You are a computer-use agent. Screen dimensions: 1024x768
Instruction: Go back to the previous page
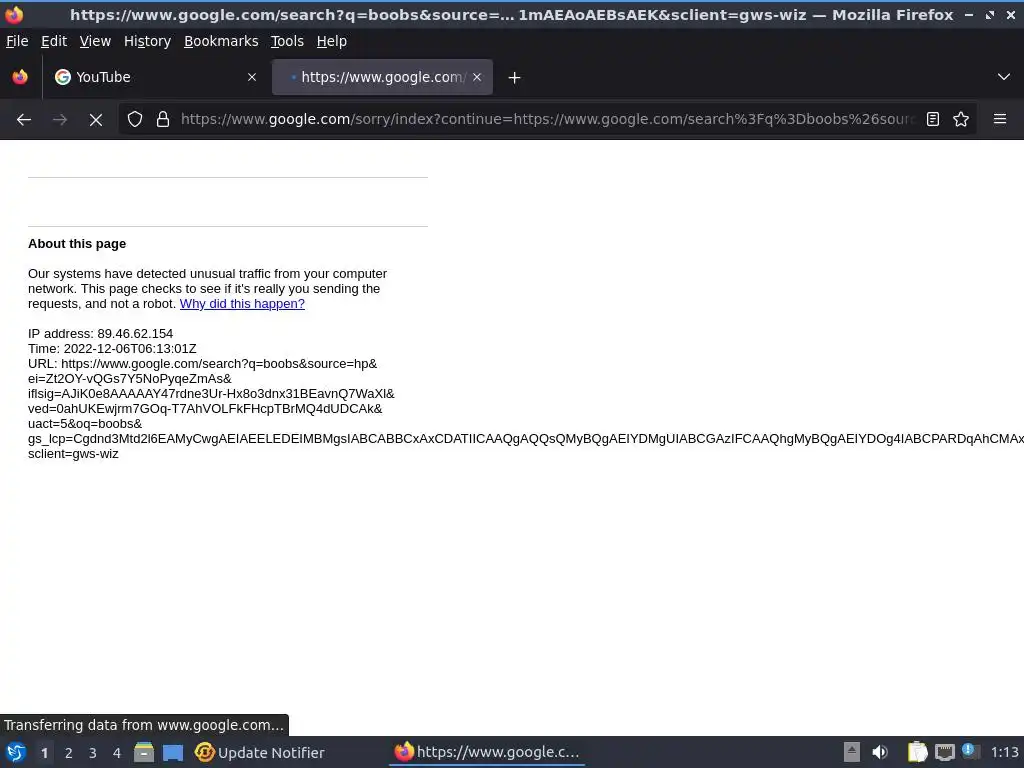(24, 120)
